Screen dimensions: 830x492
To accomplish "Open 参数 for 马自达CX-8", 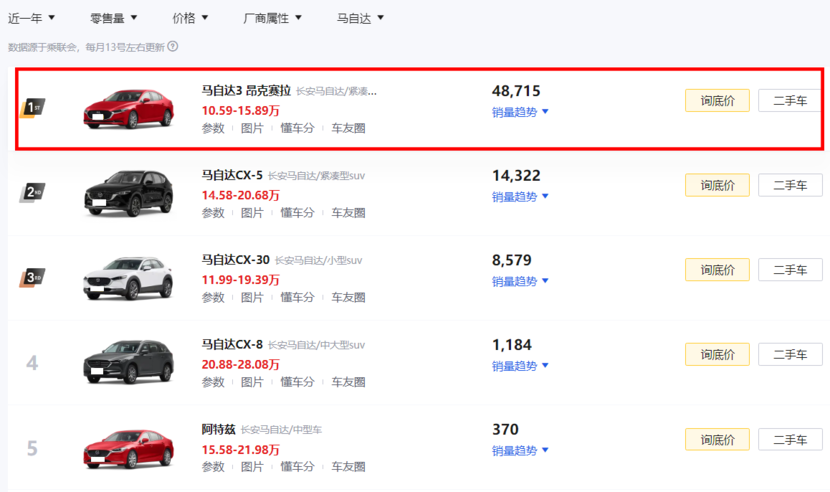I will click(x=213, y=382).
